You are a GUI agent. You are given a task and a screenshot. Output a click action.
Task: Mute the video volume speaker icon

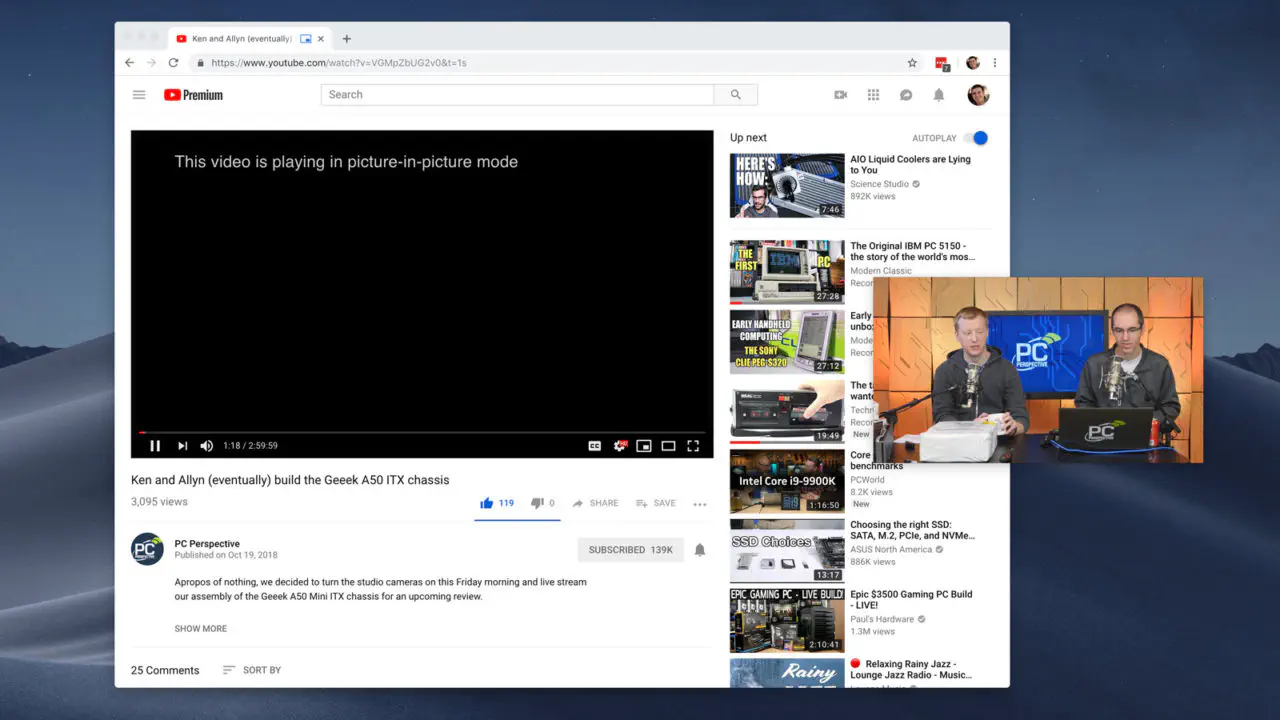tap(207, 446)
